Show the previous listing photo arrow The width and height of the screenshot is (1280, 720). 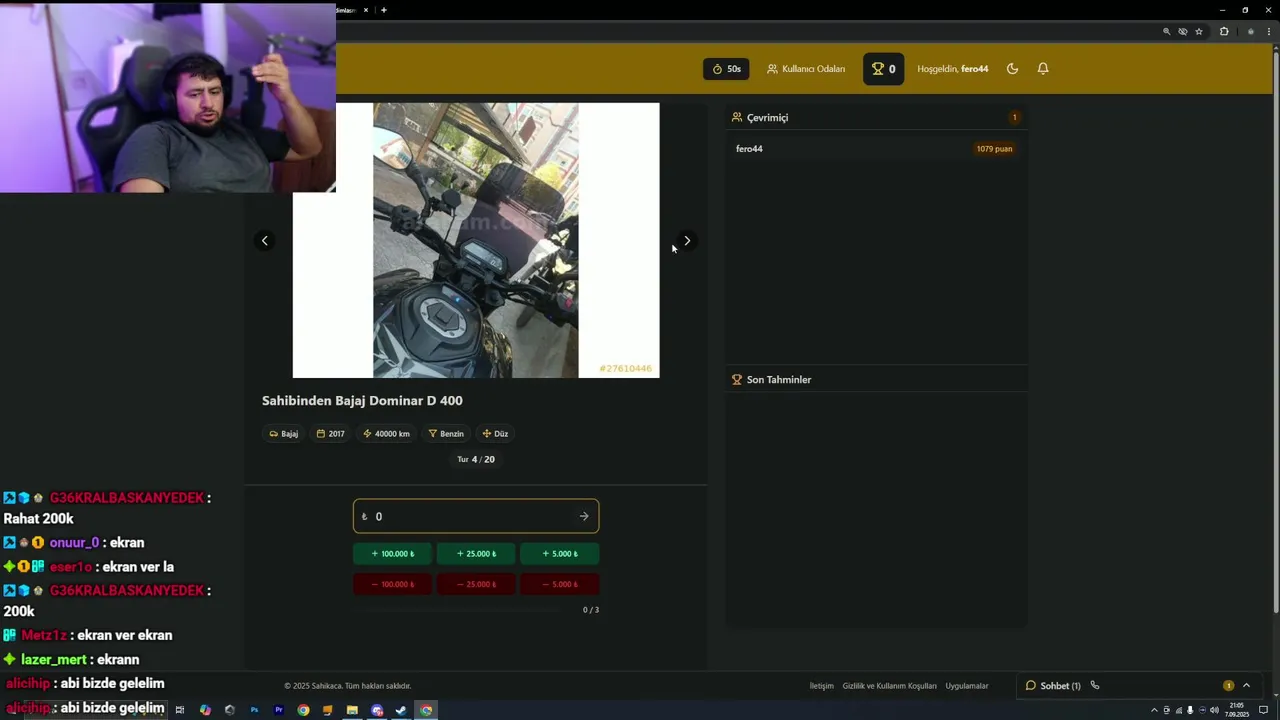(x=265, y=240)
